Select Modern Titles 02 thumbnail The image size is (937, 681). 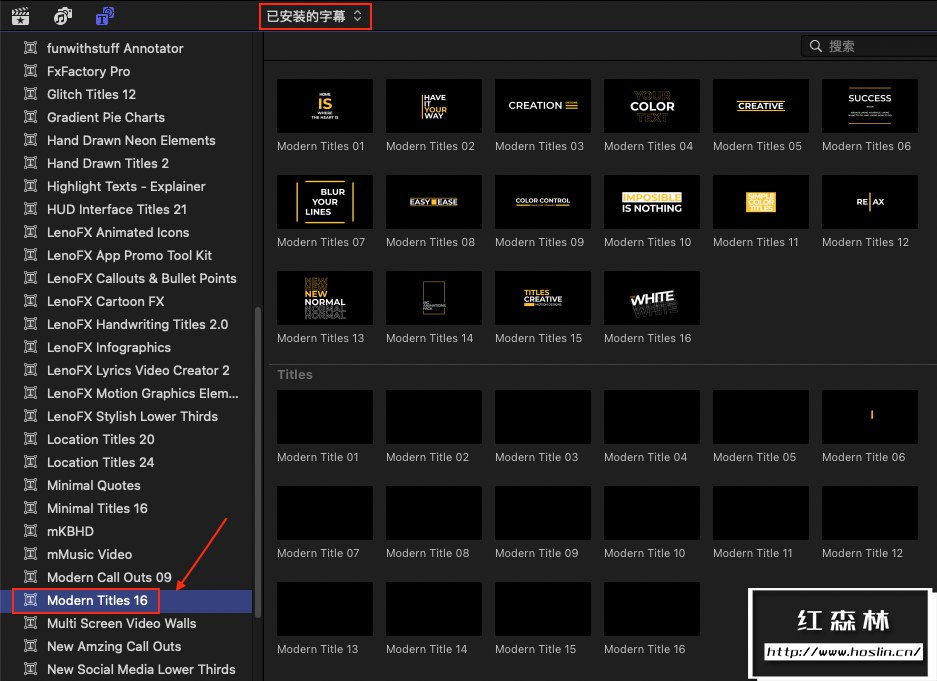(434, 106)
